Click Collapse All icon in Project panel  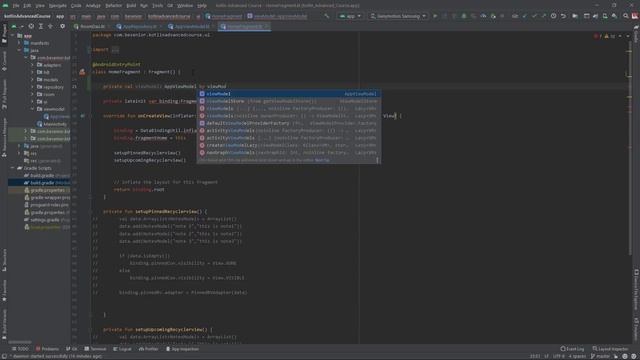51,26
